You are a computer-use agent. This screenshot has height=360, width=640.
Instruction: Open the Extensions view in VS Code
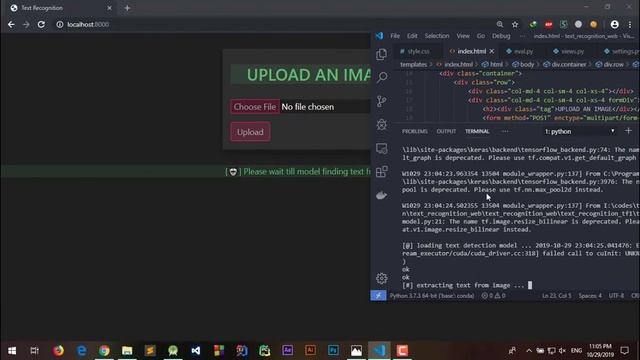tap(382, 172)
